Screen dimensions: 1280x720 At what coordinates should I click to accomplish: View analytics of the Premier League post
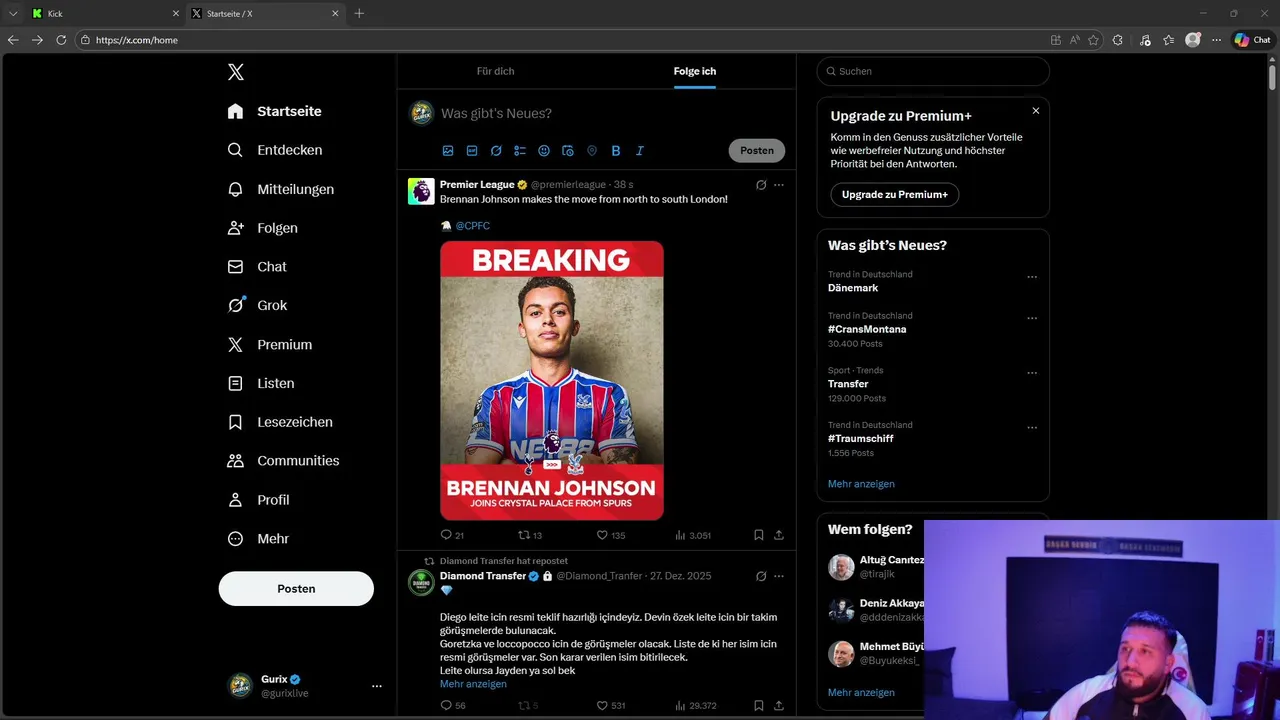coord(693,535)
